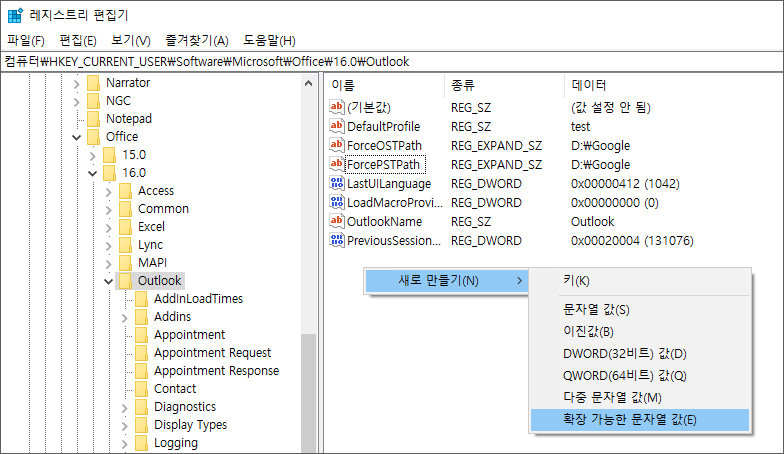Expand the NGC key

pos(76,102)
